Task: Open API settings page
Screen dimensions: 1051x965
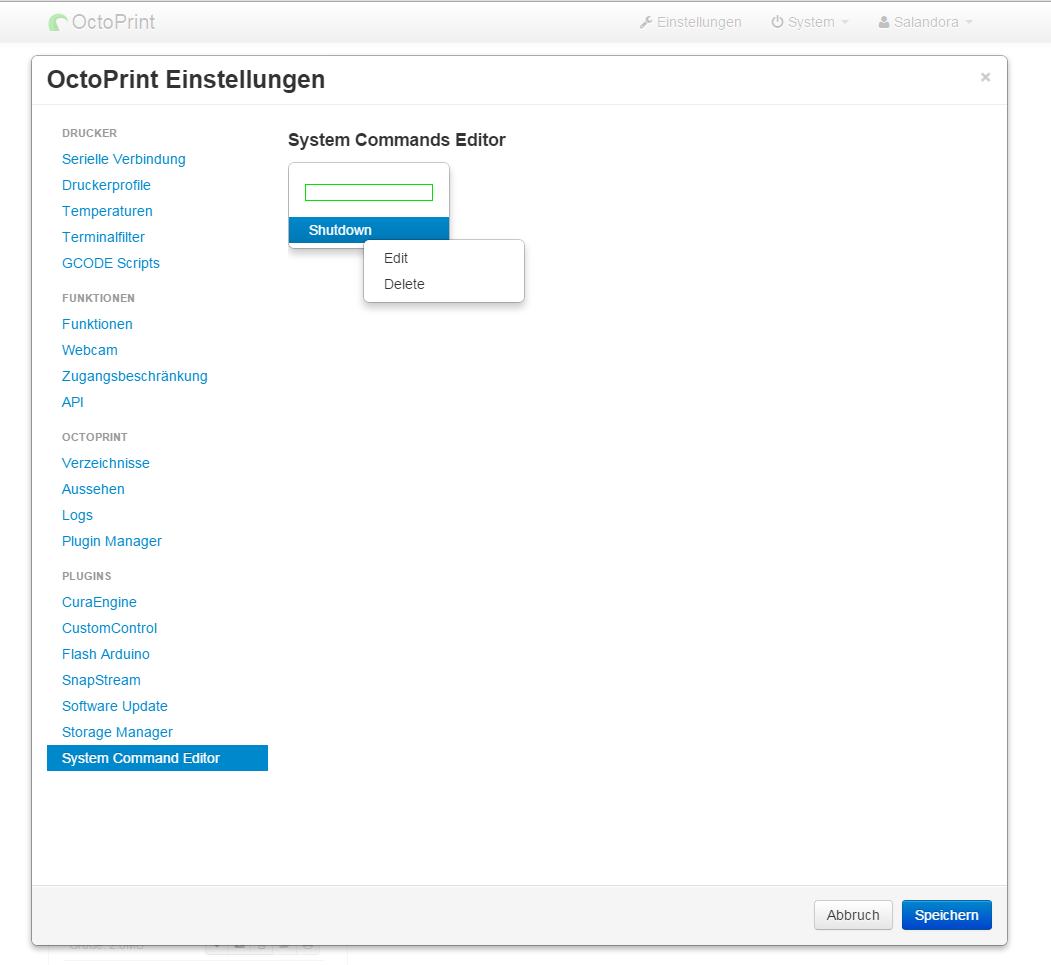Action: (x=72, y=402)
